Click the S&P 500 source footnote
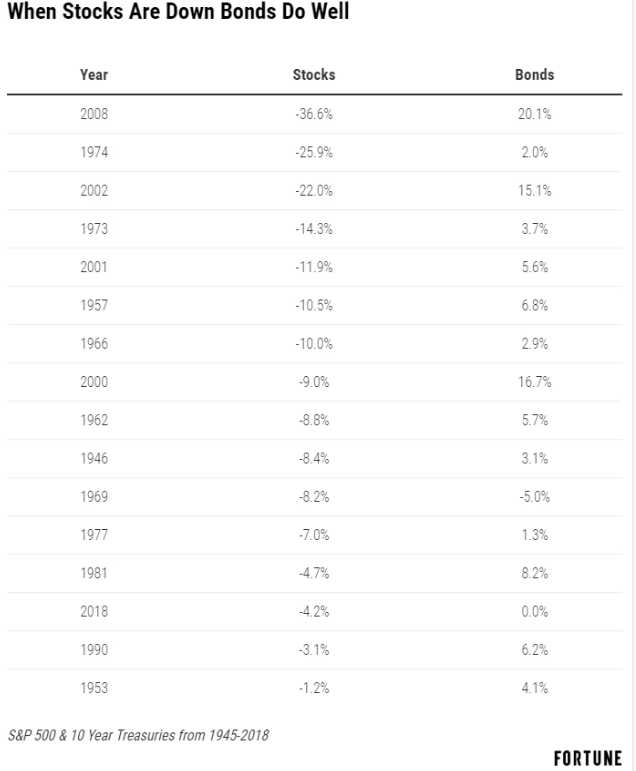 point(138,736)
